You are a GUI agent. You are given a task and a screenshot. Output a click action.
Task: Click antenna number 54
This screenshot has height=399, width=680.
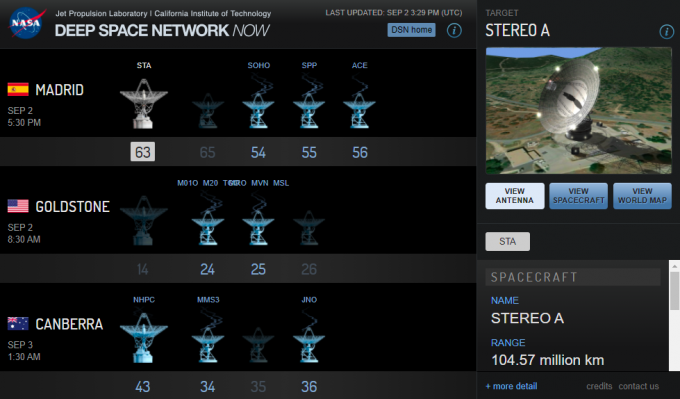pyautogui.click(x=258, y=153)
